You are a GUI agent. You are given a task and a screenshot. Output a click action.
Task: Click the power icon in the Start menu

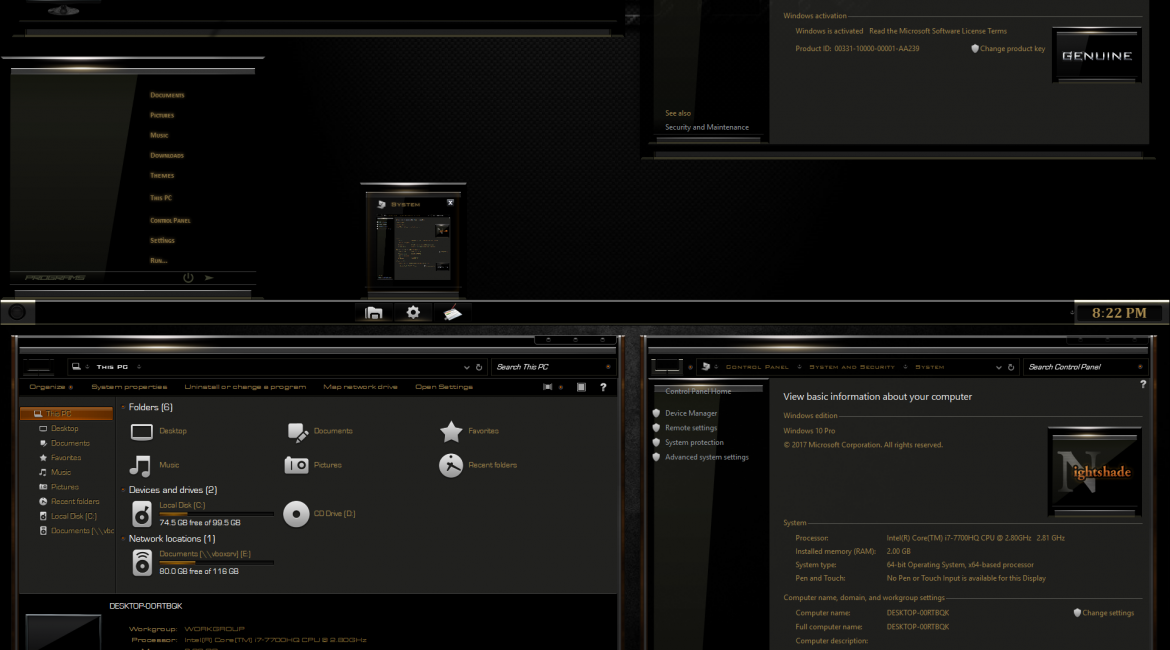pyautogui.click(x=188, y=278)
